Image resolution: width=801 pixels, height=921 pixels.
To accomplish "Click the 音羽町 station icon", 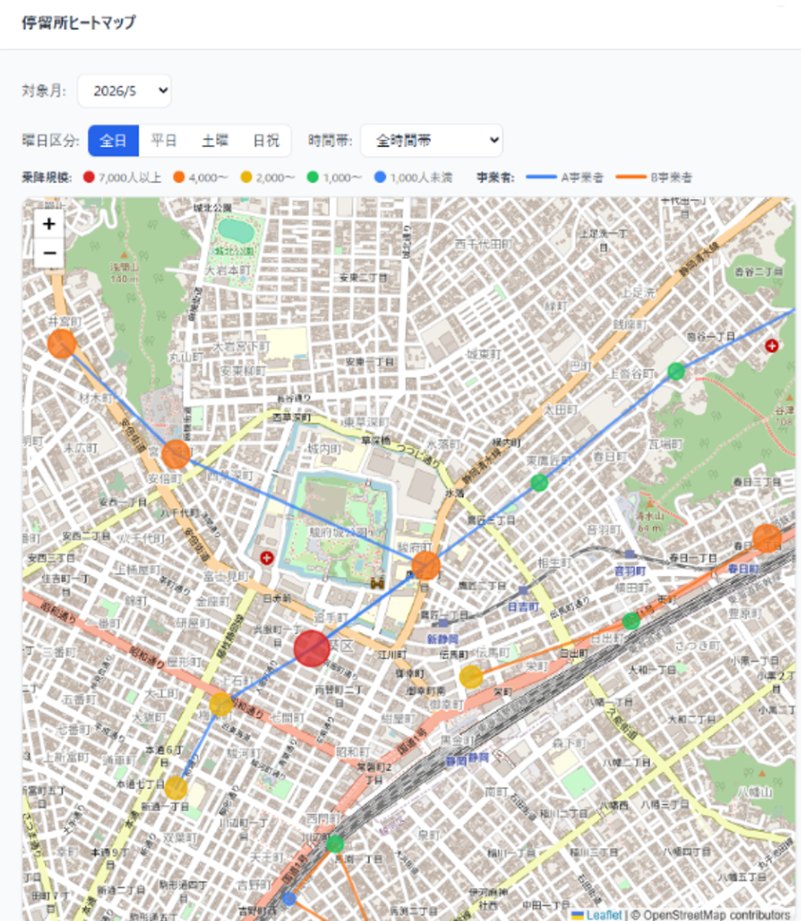I will coord(630,554).
